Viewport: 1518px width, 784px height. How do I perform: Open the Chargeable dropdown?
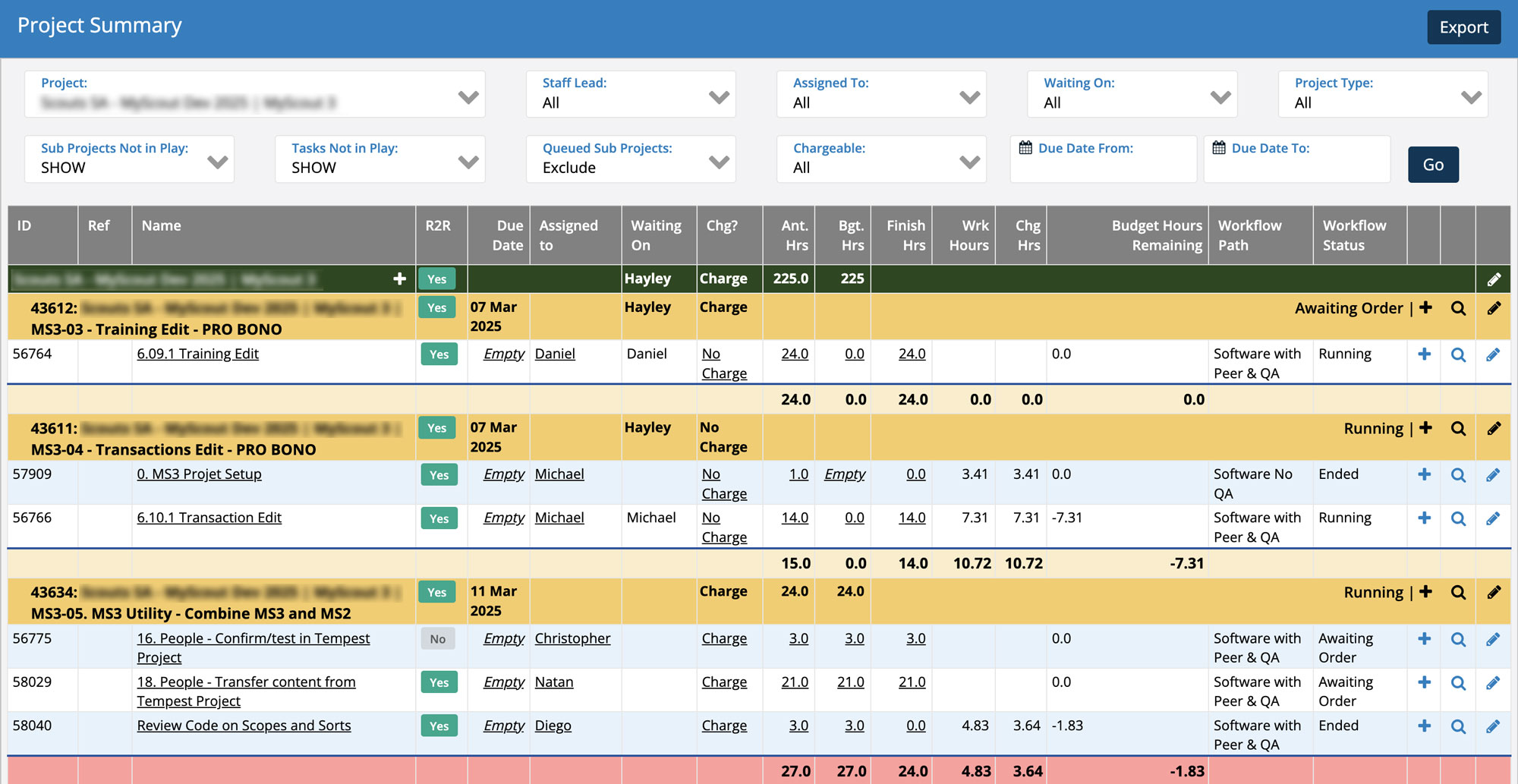(881, 159)
